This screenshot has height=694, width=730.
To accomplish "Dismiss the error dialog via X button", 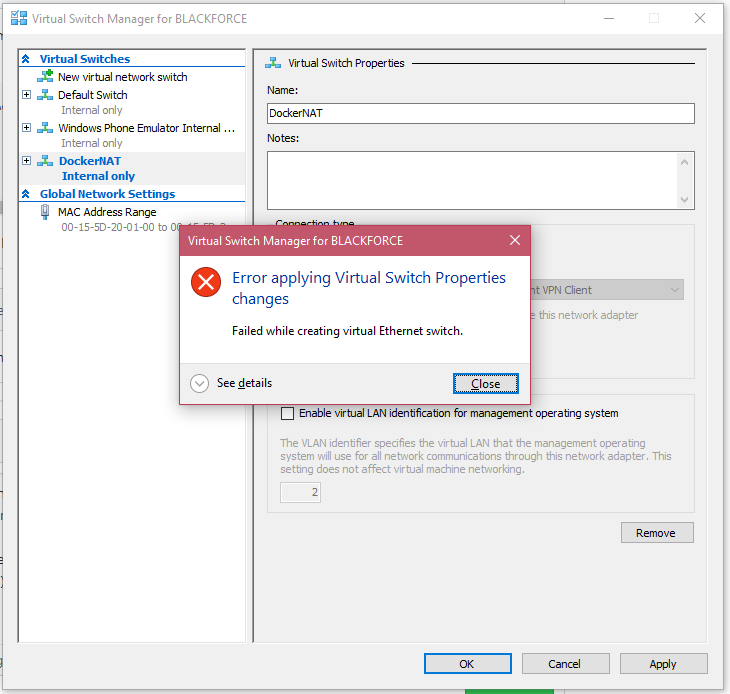I will [515, 240].
